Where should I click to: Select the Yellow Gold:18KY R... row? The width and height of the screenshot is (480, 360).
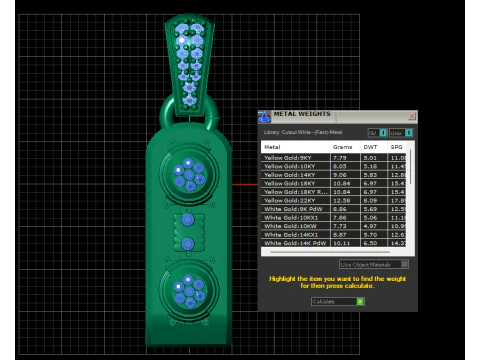[x=333, y=192]
